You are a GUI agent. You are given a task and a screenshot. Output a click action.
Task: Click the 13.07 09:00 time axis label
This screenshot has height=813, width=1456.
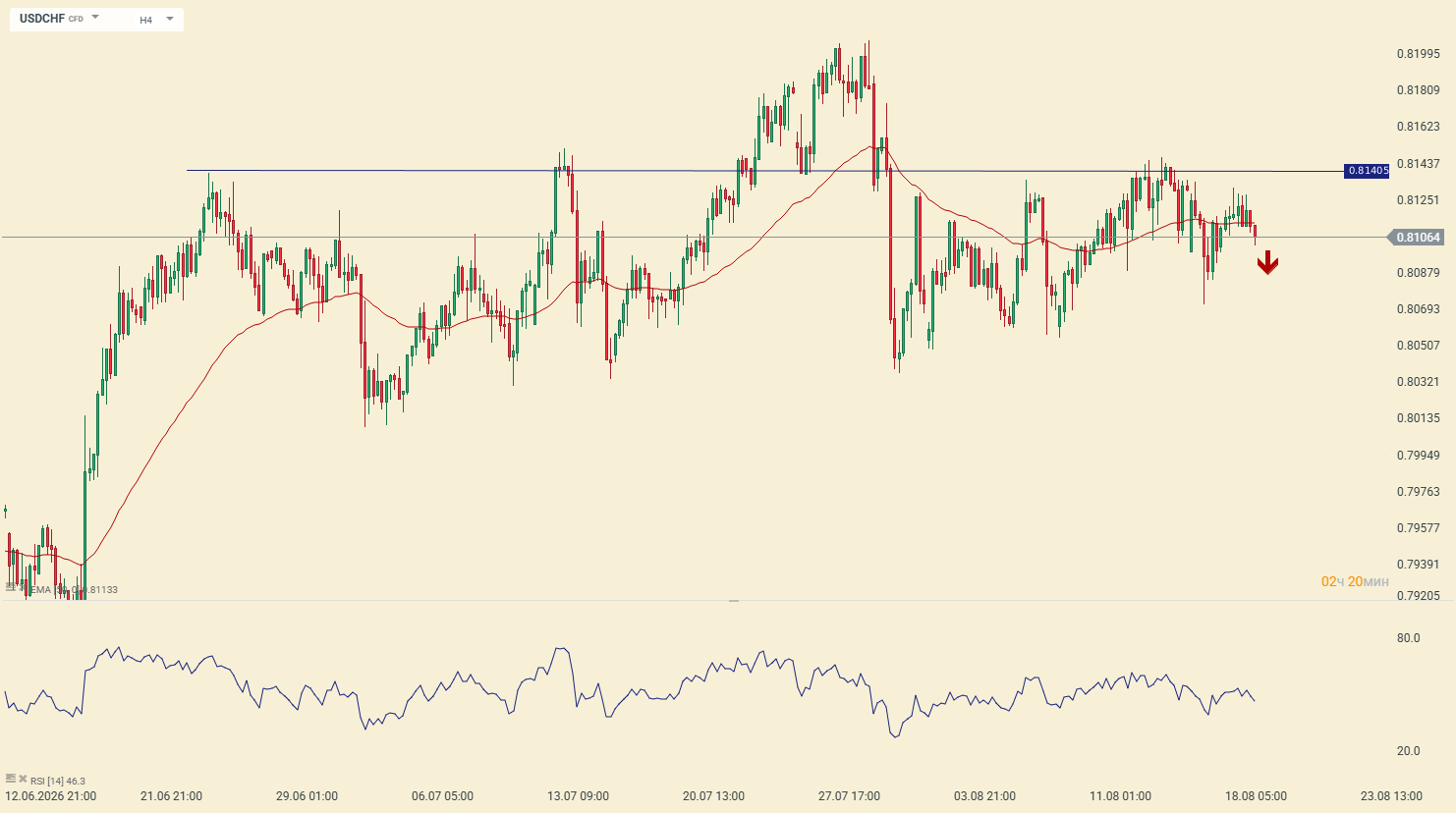click(578, 796)
